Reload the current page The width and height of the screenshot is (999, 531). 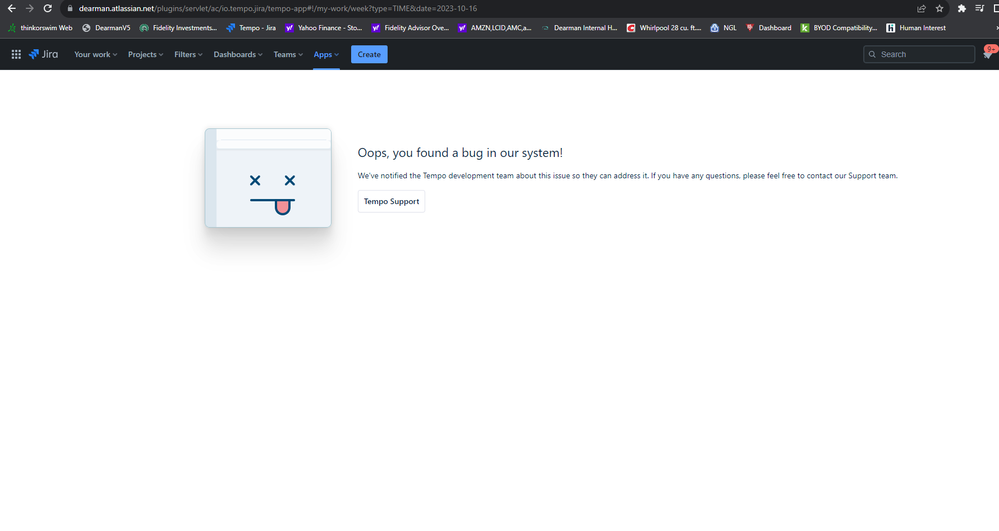(47, 8)
